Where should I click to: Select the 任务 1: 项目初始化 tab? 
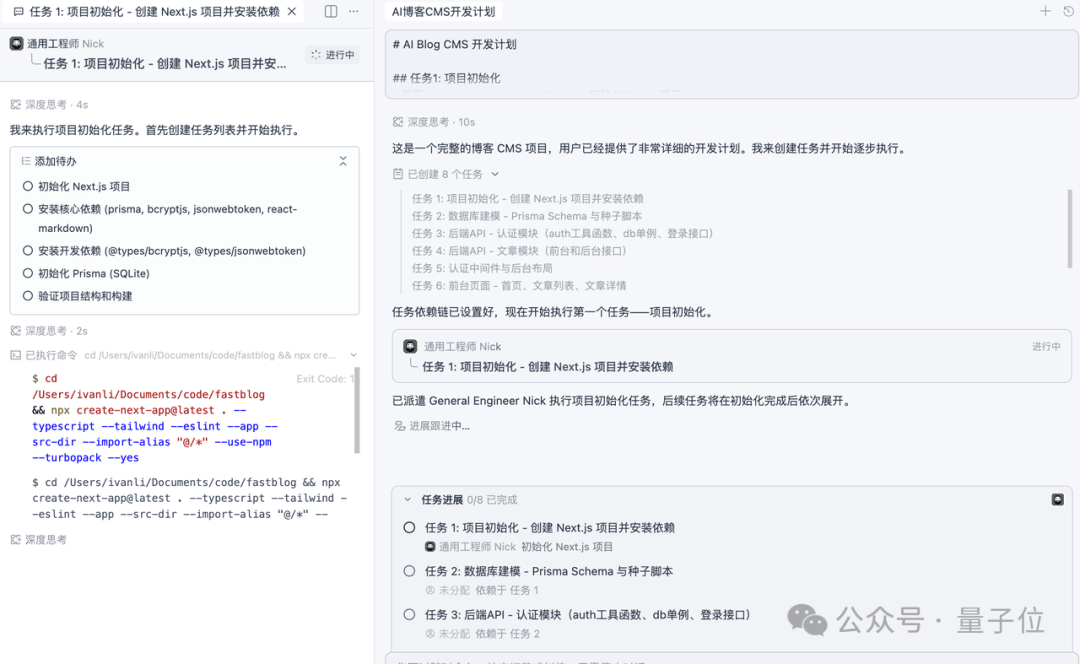(140, 11)
